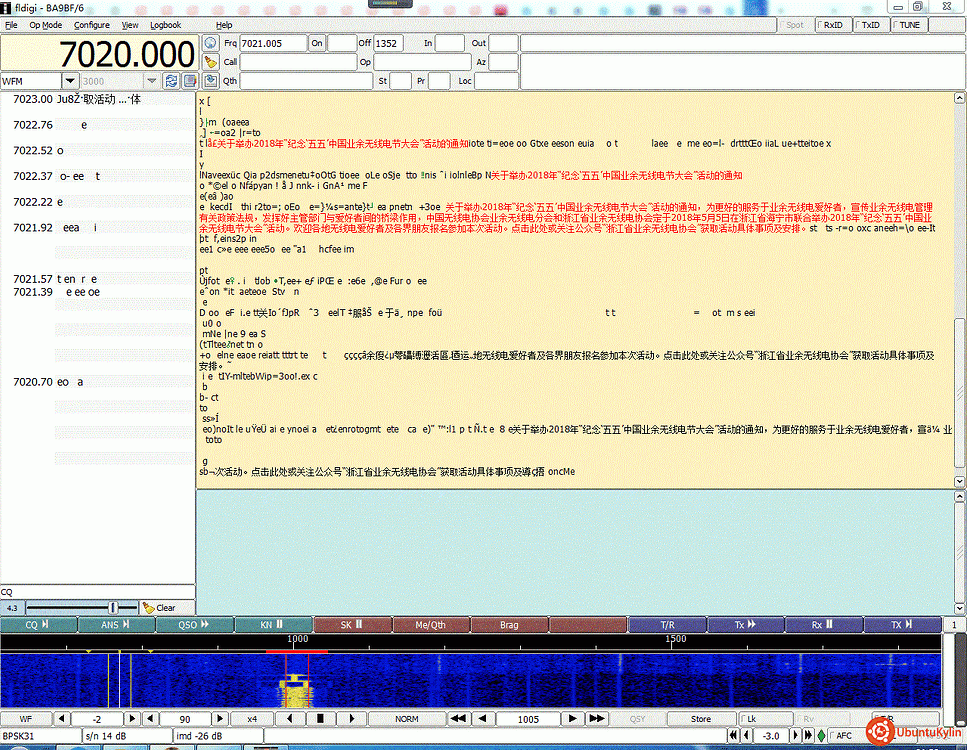Click the CQ macro button
The image size is (967, 750).
click(38, 625)
